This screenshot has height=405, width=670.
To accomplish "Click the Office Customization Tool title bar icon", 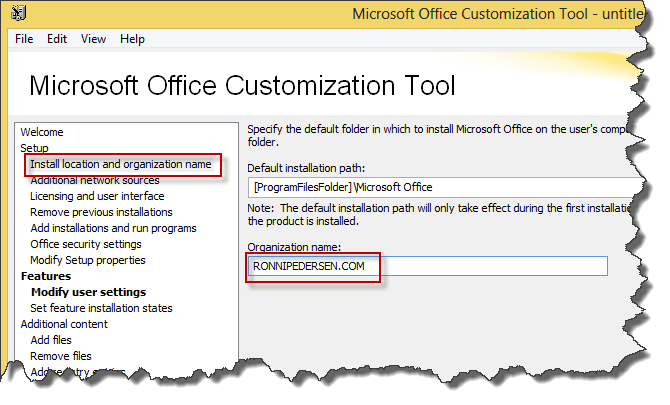I will (18, 13).
